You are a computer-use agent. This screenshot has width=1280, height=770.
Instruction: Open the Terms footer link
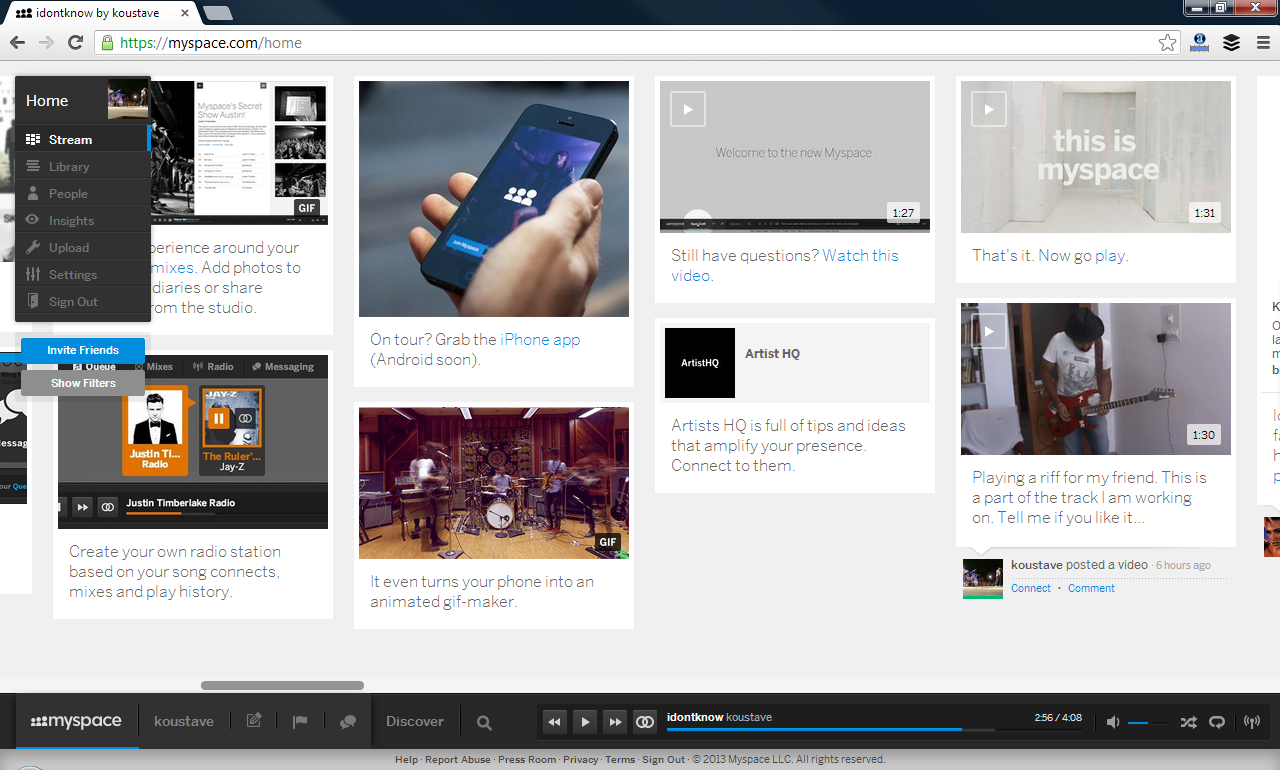click(620, 759)
